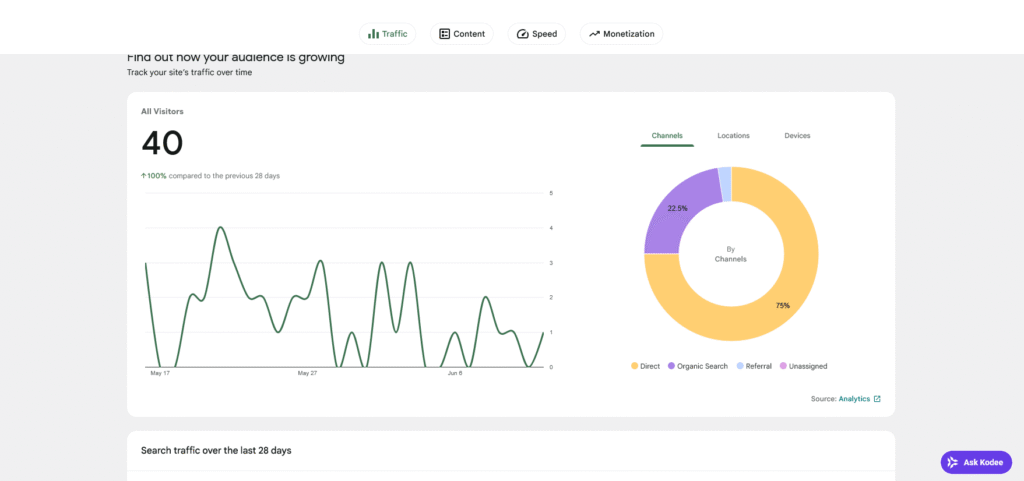
Task: Toggle the Unassigned legend item
Action: (x=803, y=366)
